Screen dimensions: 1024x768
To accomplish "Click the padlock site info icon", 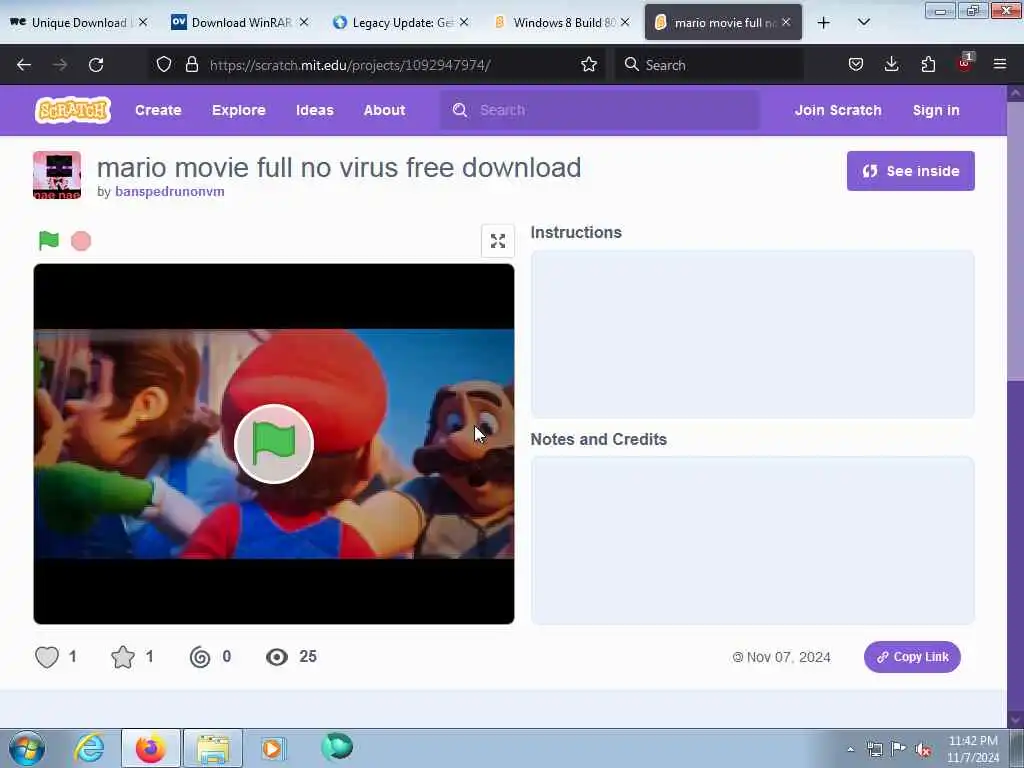I will [191, 64].
